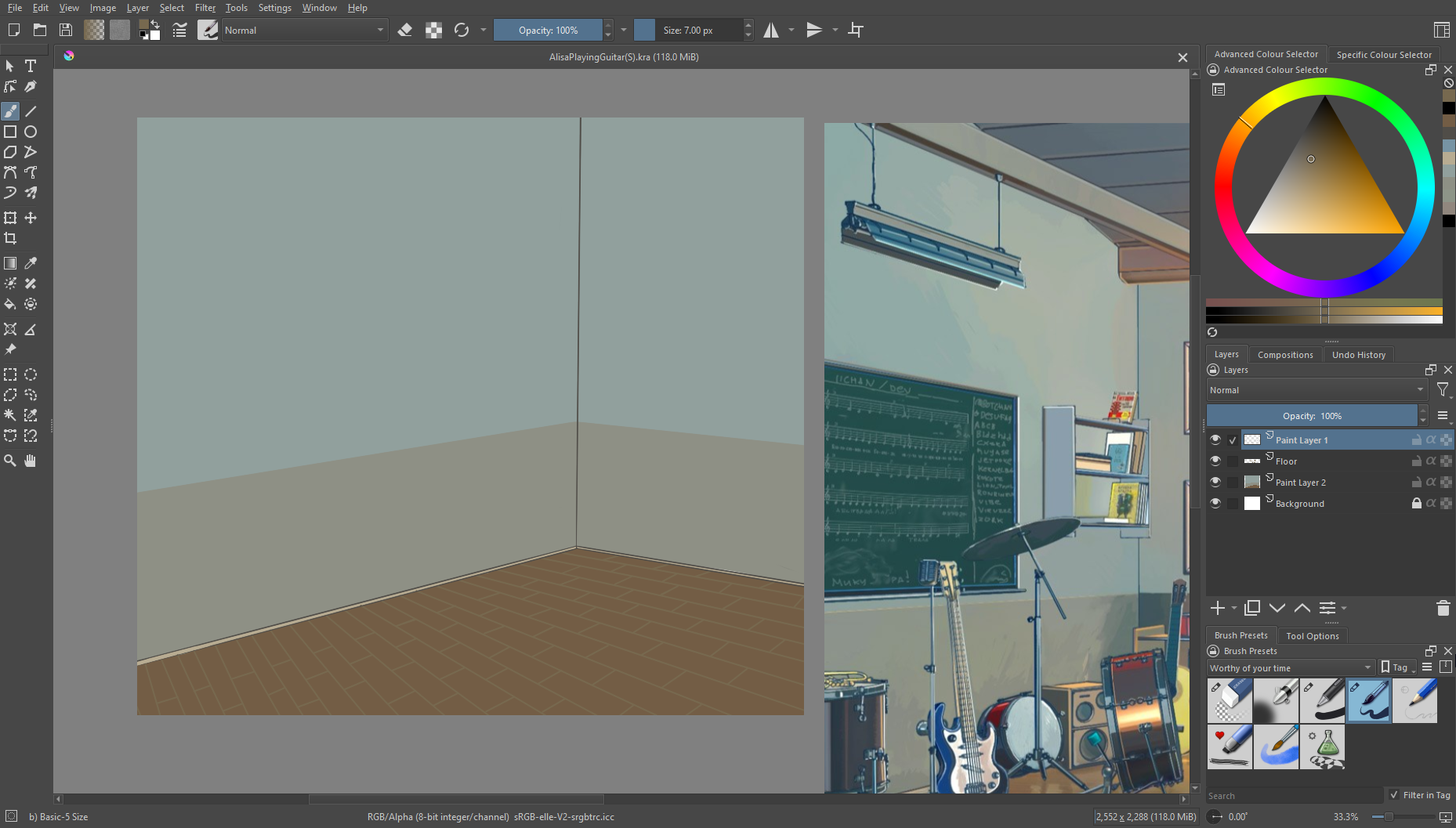Click the Tag button in Brush Presets
The image size is (1456, 828).
(x=1396, y=667)
